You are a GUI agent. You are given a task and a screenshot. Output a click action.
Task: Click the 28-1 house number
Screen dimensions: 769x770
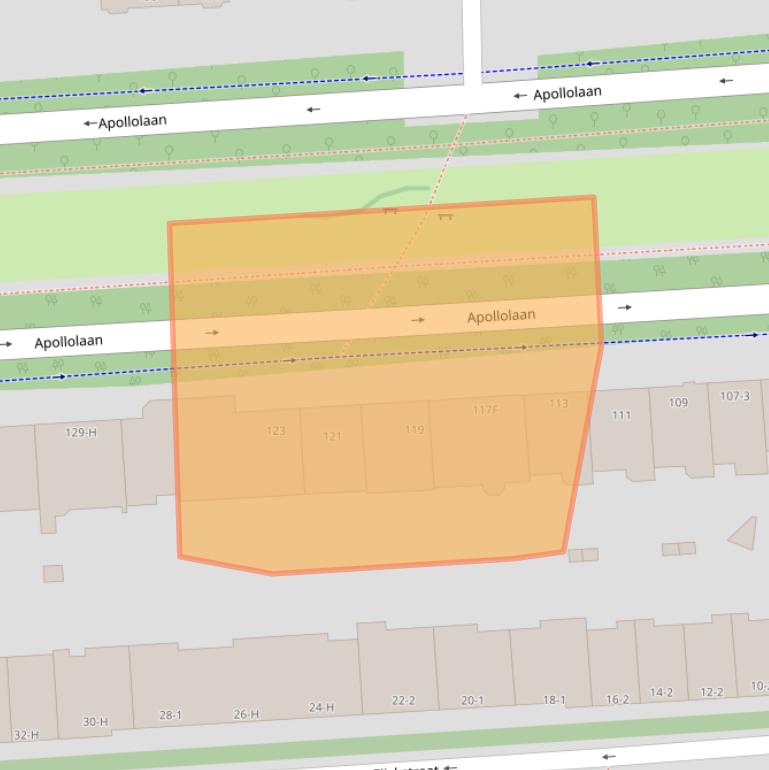tap(171, 716)
